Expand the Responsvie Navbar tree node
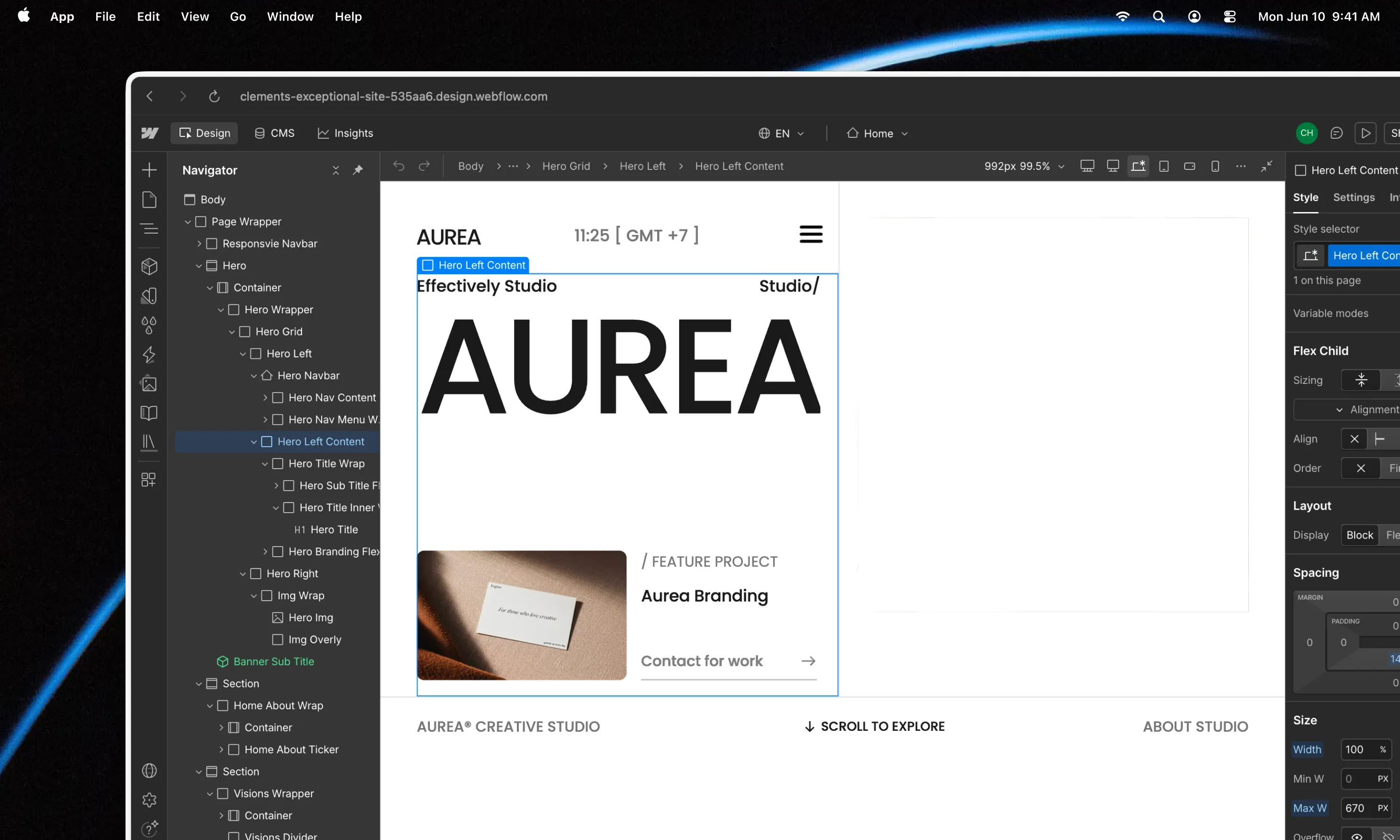Screen dimensions: 1400x840 [x=199, y=244]
